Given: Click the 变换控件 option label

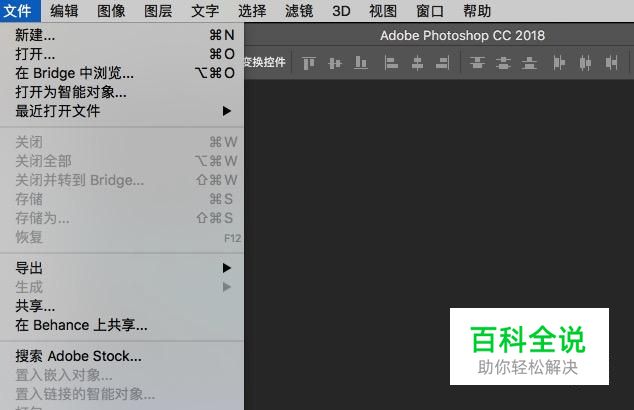Looking at the screenshot, I should pyautogui.click(x=265, y=62).
